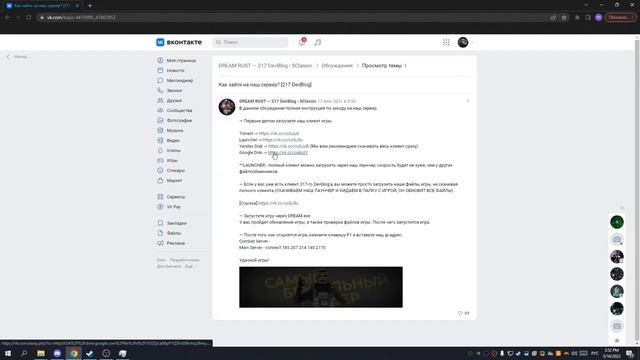Go back via the Назад link

(x=17, y=57)
